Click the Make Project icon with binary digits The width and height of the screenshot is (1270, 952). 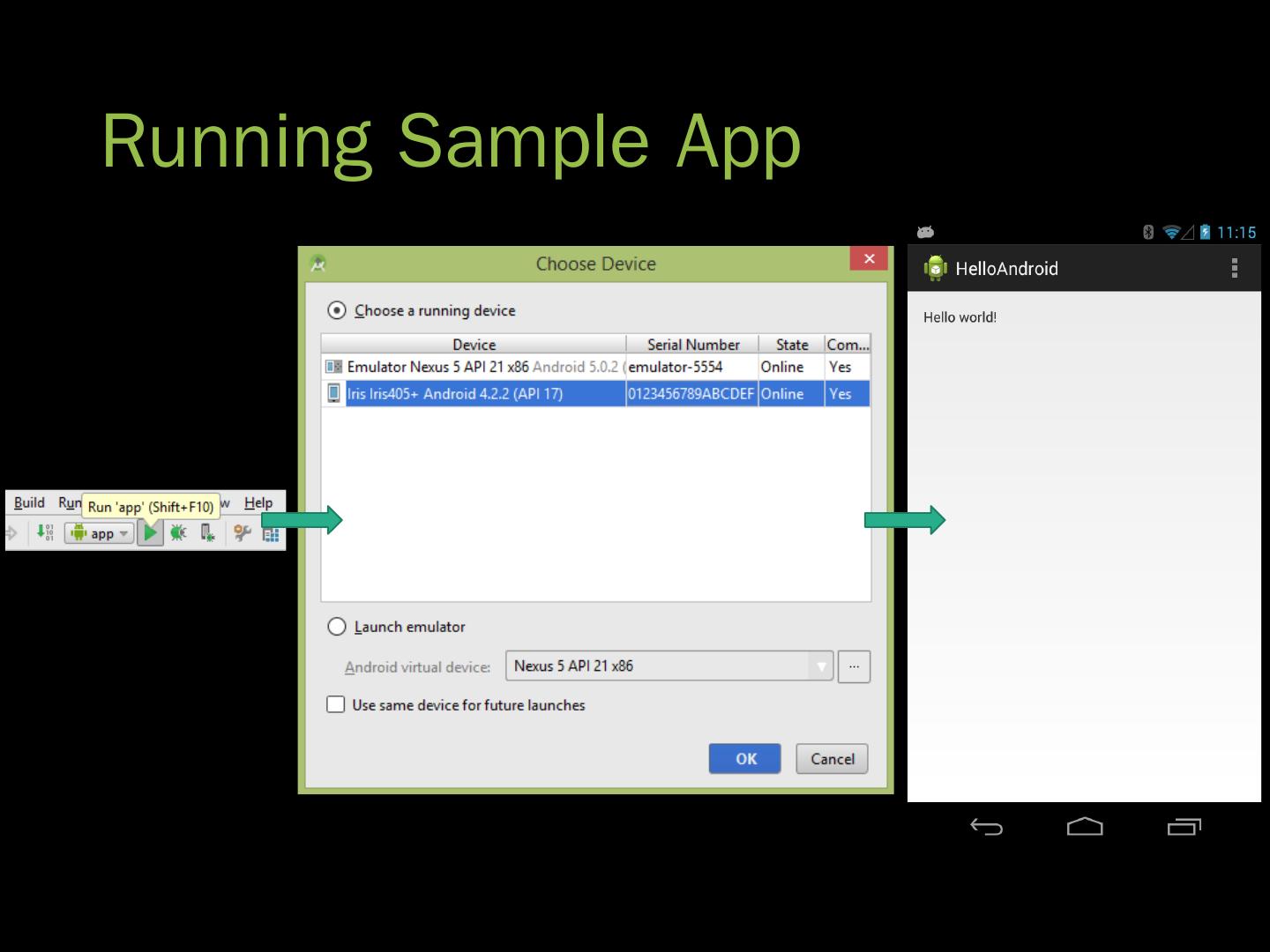pos(45,532)
